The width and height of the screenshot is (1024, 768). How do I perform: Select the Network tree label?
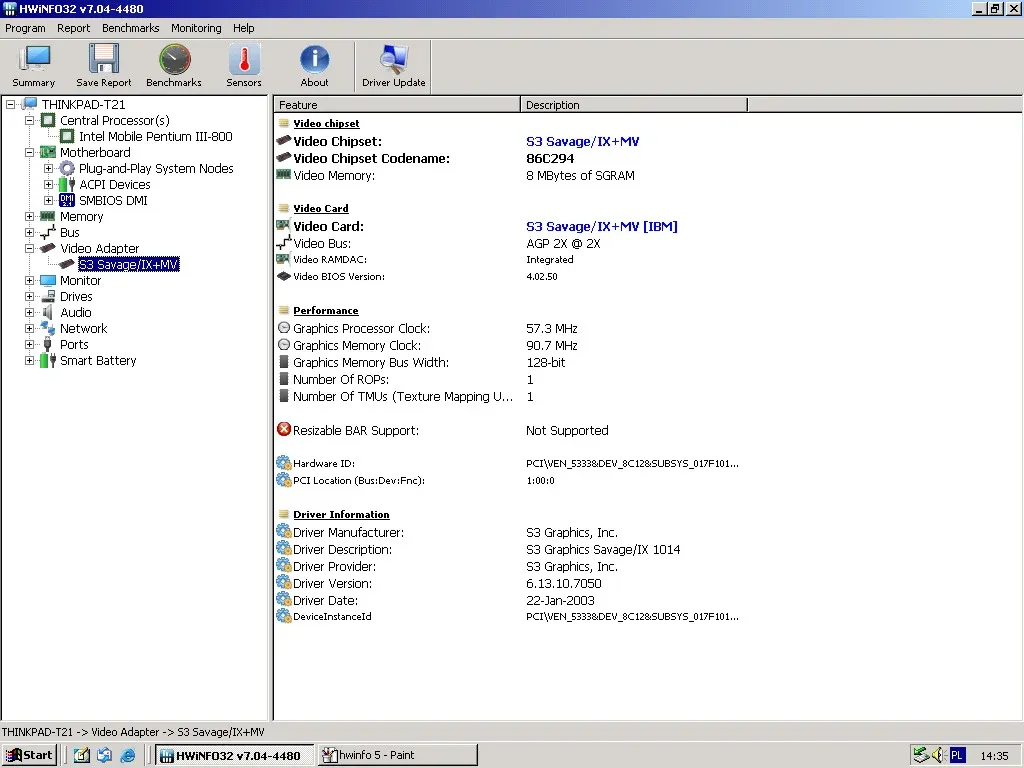84,328
